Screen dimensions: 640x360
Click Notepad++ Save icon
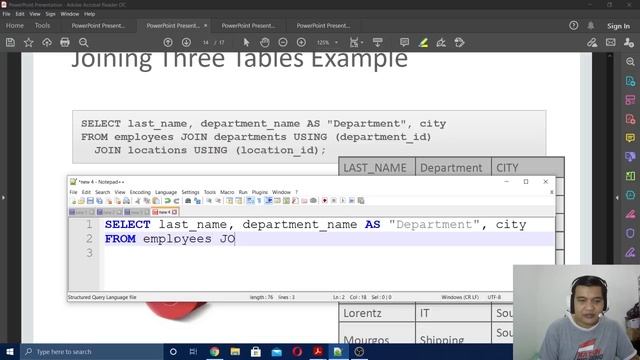tap(90, 200)
